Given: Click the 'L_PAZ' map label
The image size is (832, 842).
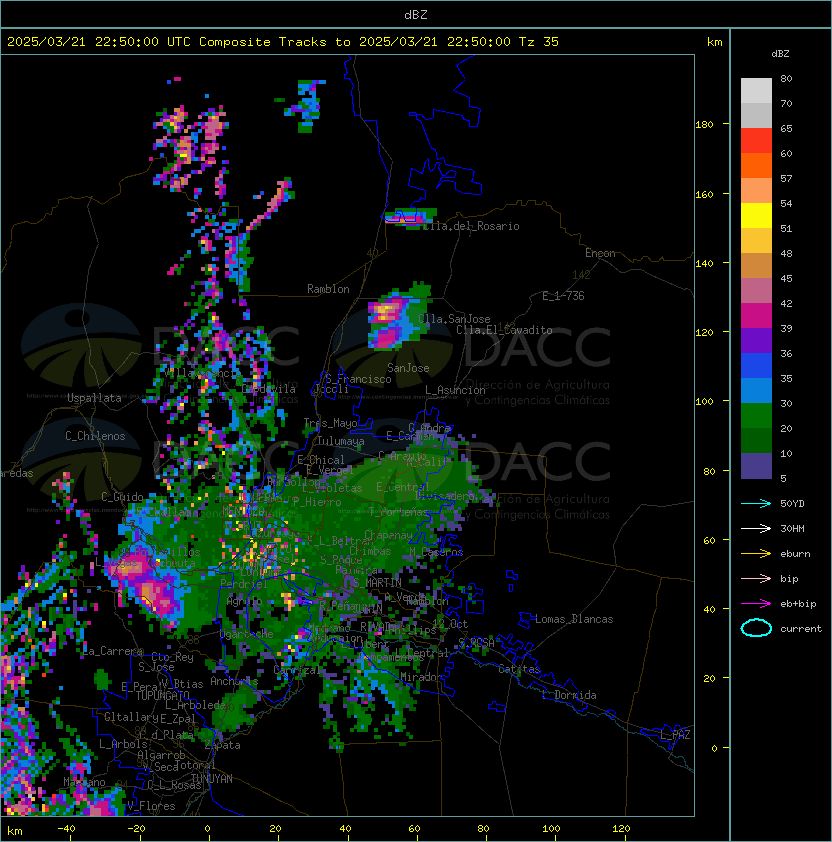Looking at the screenshot, I should (675, 735).
